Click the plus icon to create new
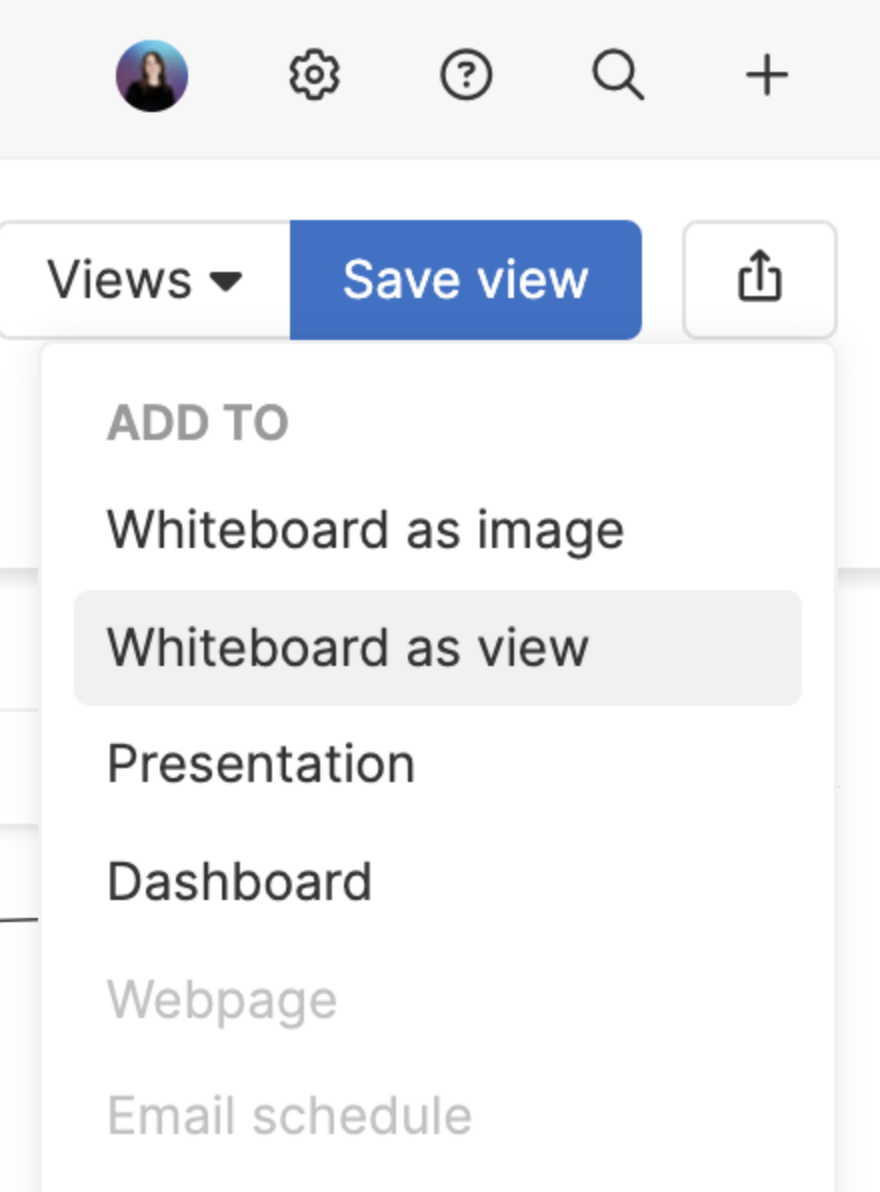This screenshot has height=1192, width=880. point(767,75)
